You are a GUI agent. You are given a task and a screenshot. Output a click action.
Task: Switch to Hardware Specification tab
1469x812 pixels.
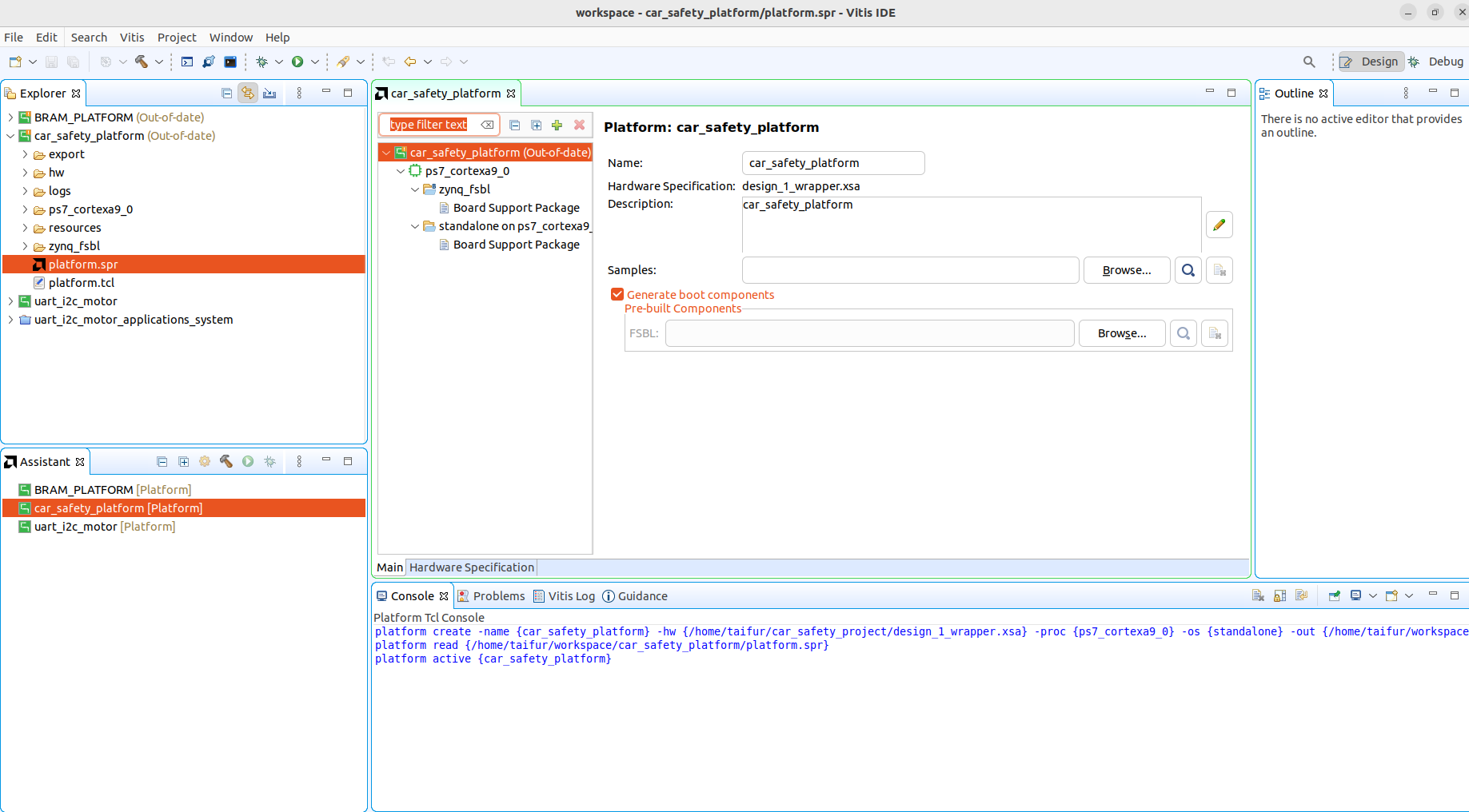point(472,567)
